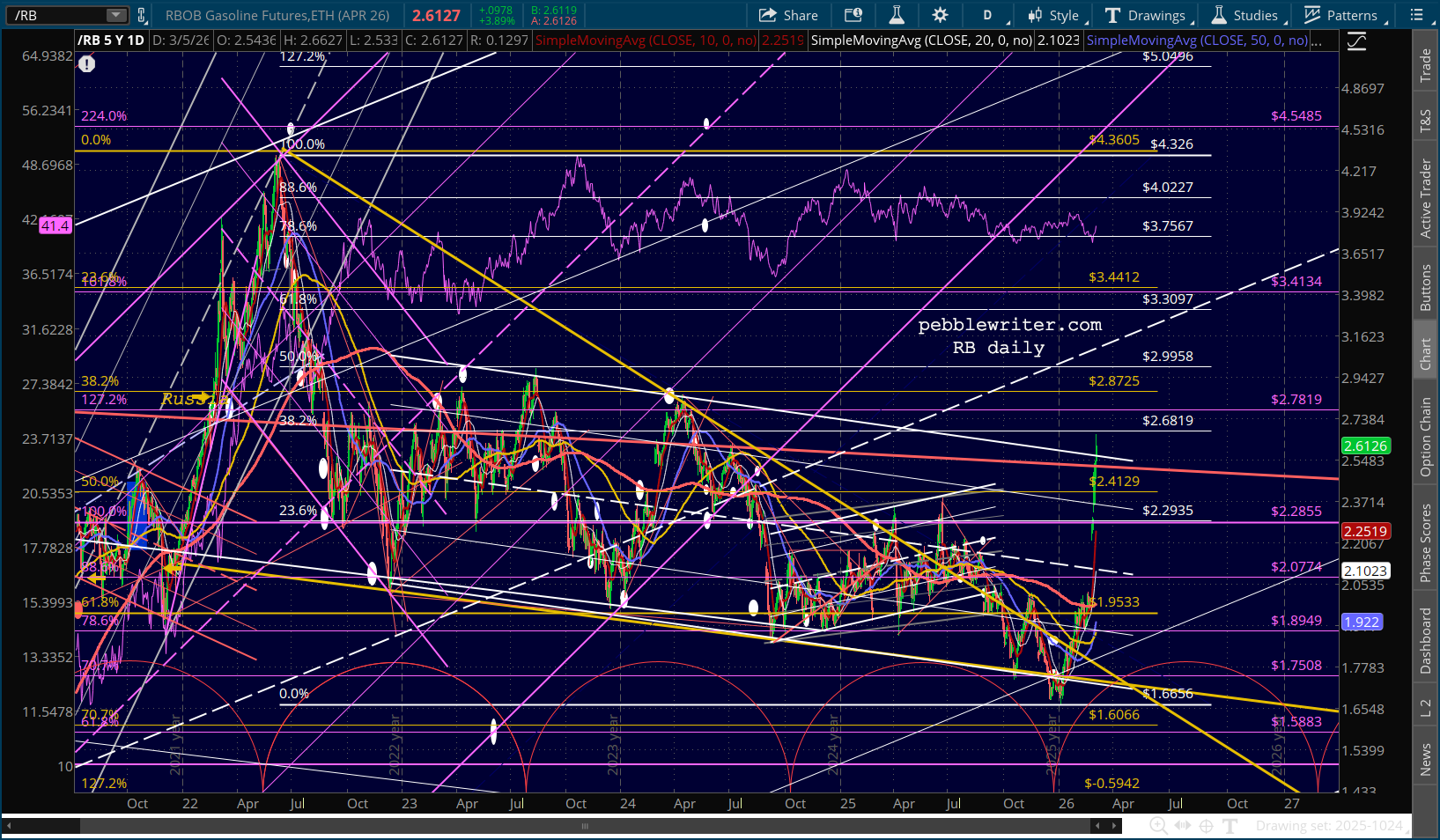This screenshot has width=1440, height=840.
Task: Open the flask (thinkScript lab) icon
Action: (897, 15)
